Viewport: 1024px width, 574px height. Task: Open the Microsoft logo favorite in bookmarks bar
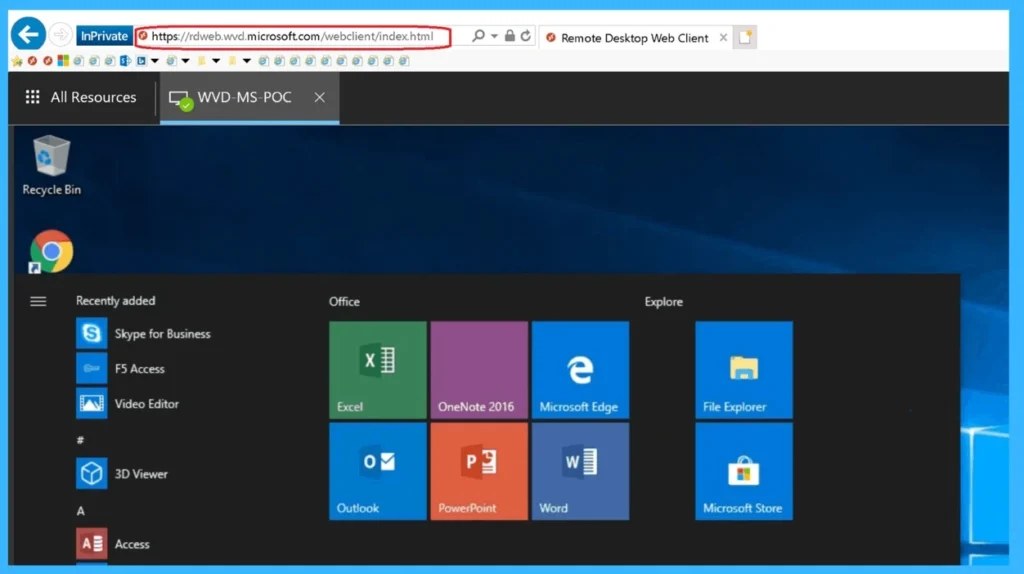63,61
